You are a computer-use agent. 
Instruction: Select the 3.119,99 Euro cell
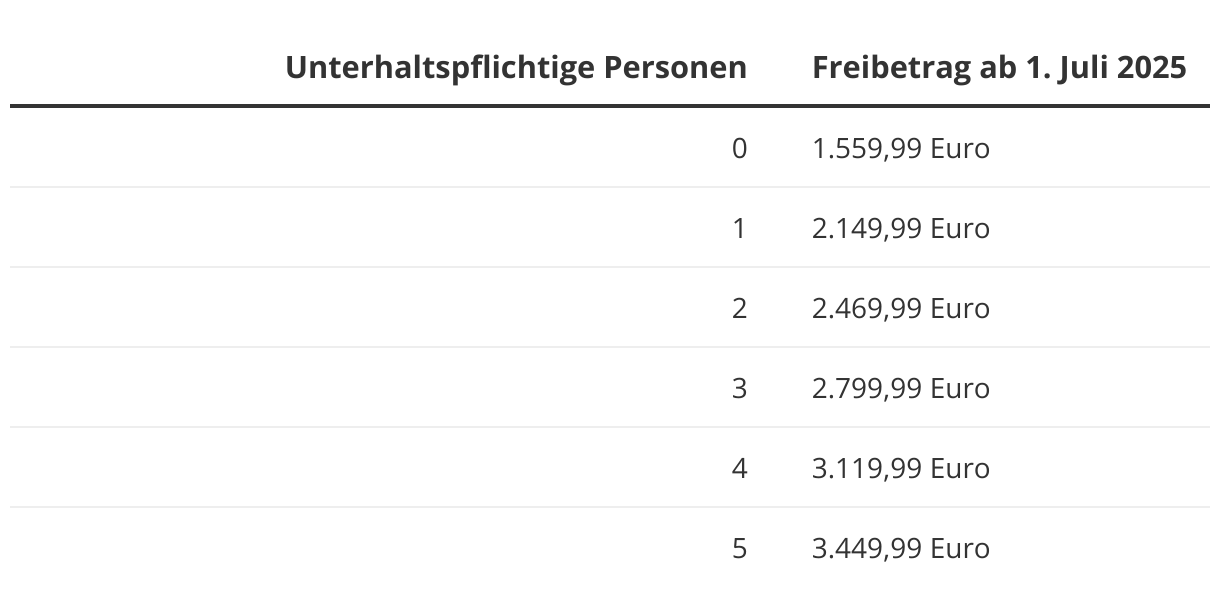901,469
